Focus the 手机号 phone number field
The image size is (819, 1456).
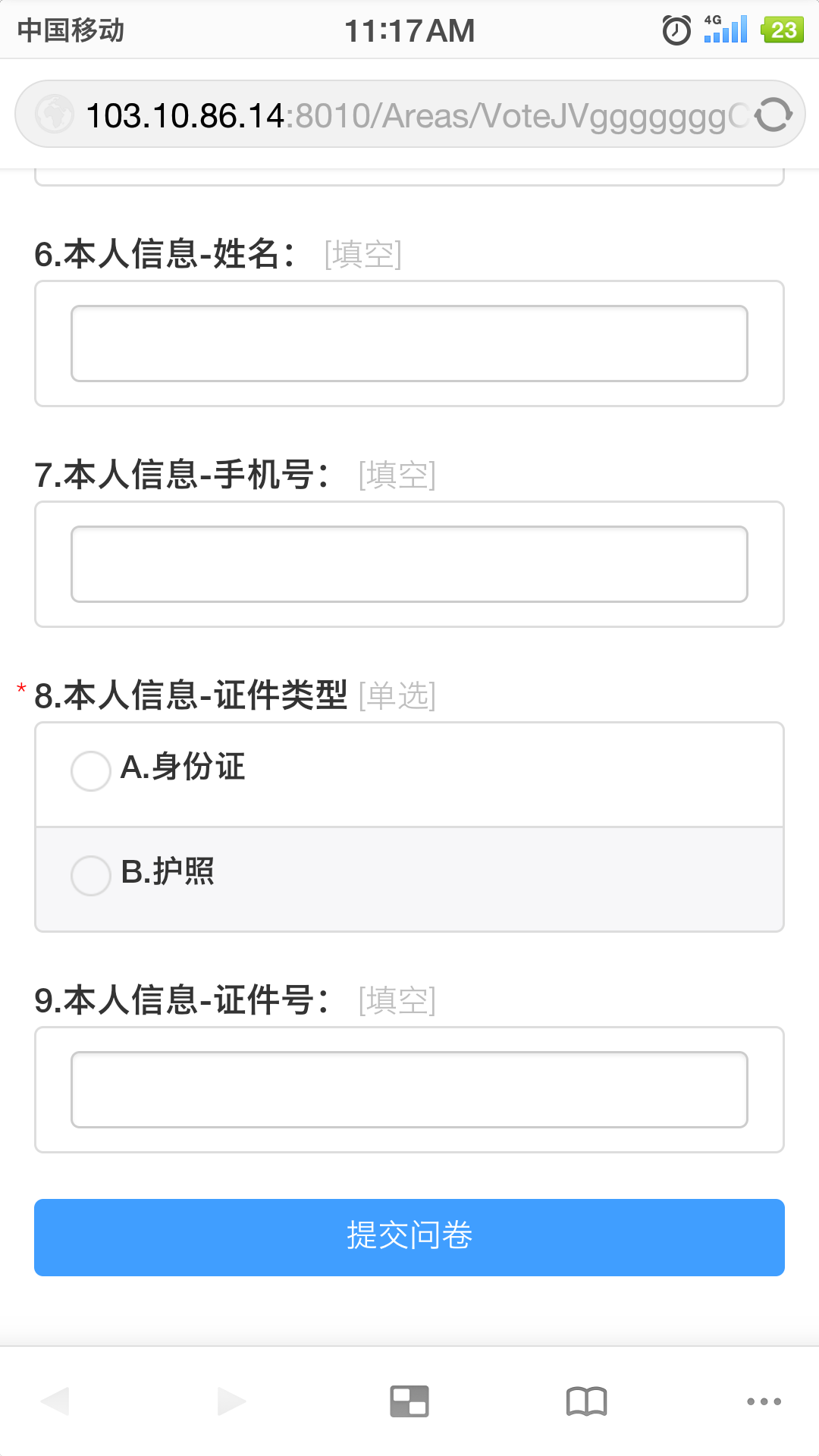click(409, 564)
